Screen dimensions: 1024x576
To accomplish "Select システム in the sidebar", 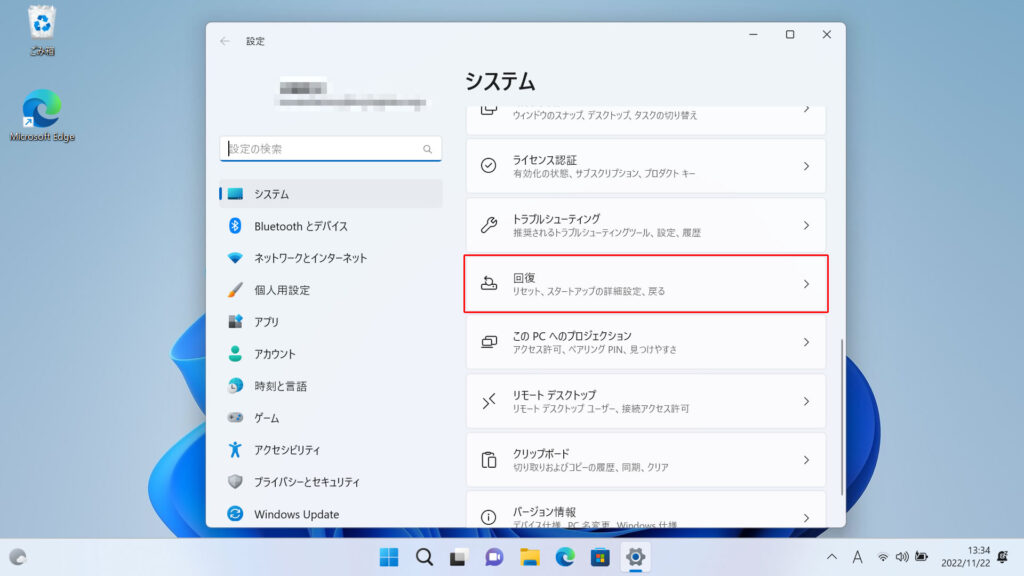I will [x=331, y=194].
